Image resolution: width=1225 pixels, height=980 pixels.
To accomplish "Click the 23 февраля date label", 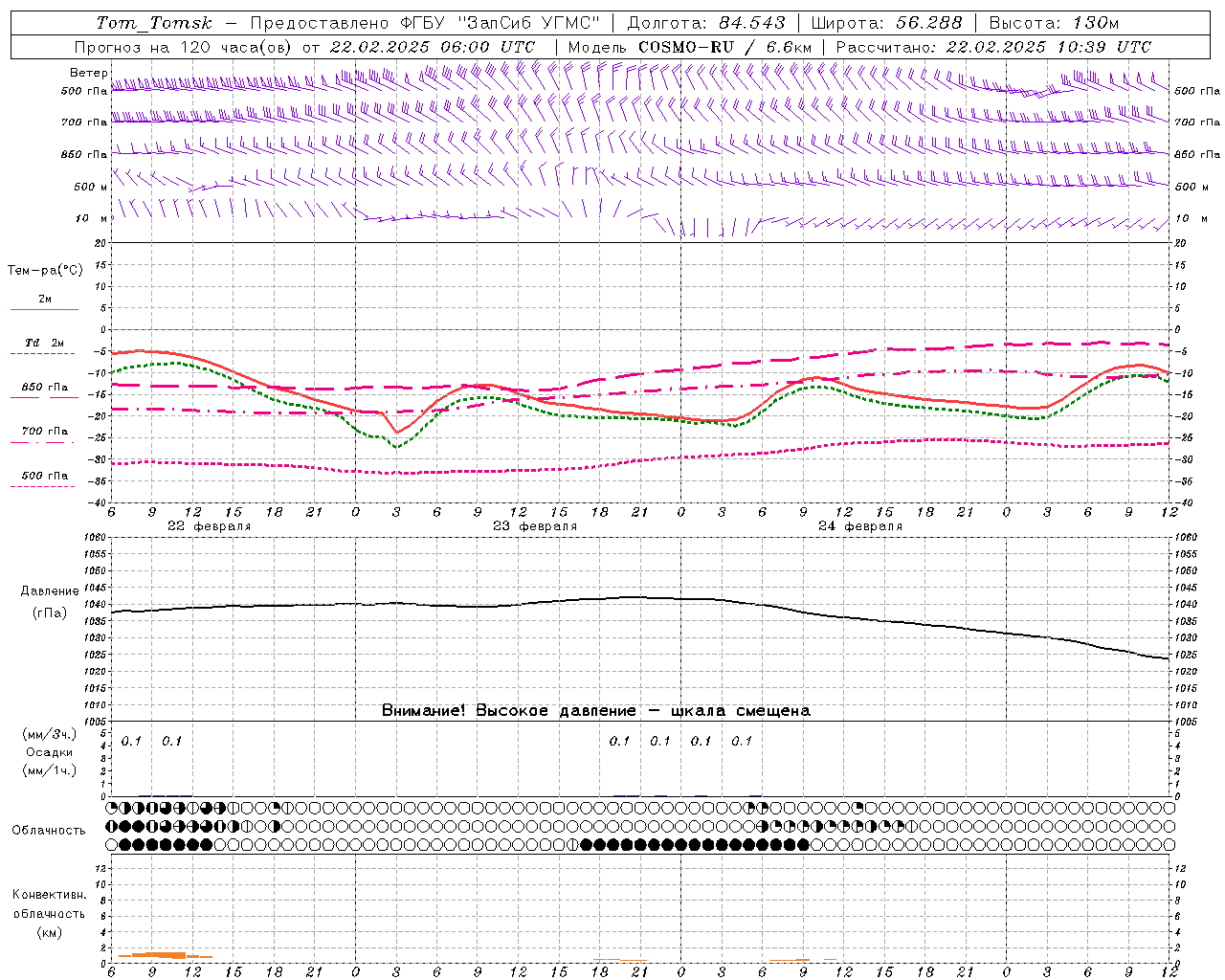I will pos(535,526).
